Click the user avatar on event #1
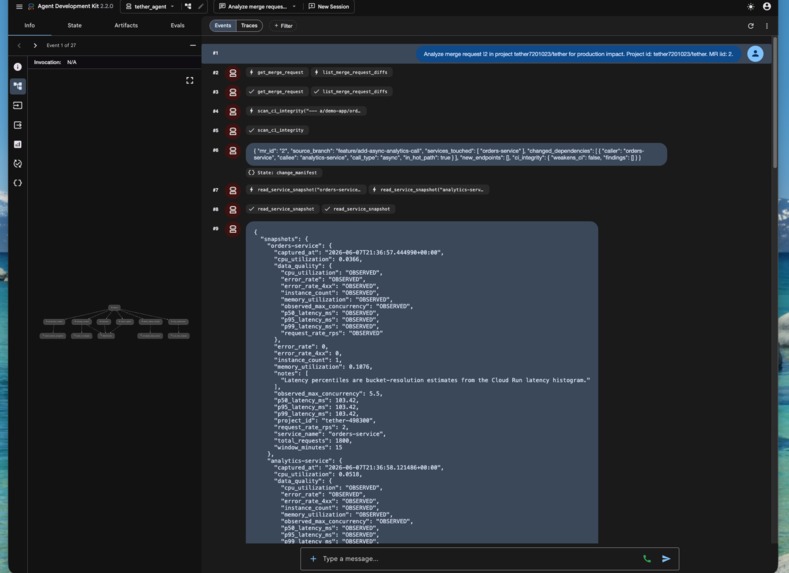Image resolution: width=789 pixels, height=573 pixels. 755,54
